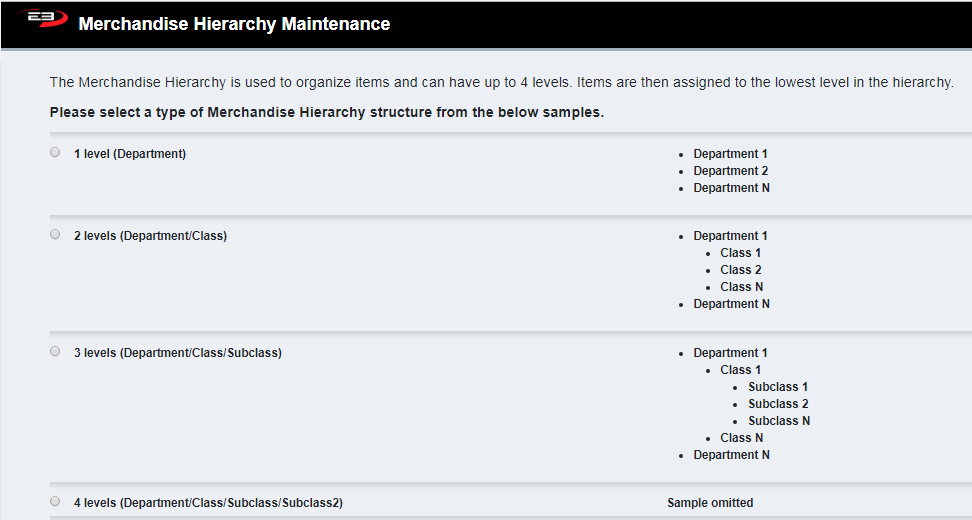
Task: Click "Department N" in the 1-level sample
Action: [731, 188]
